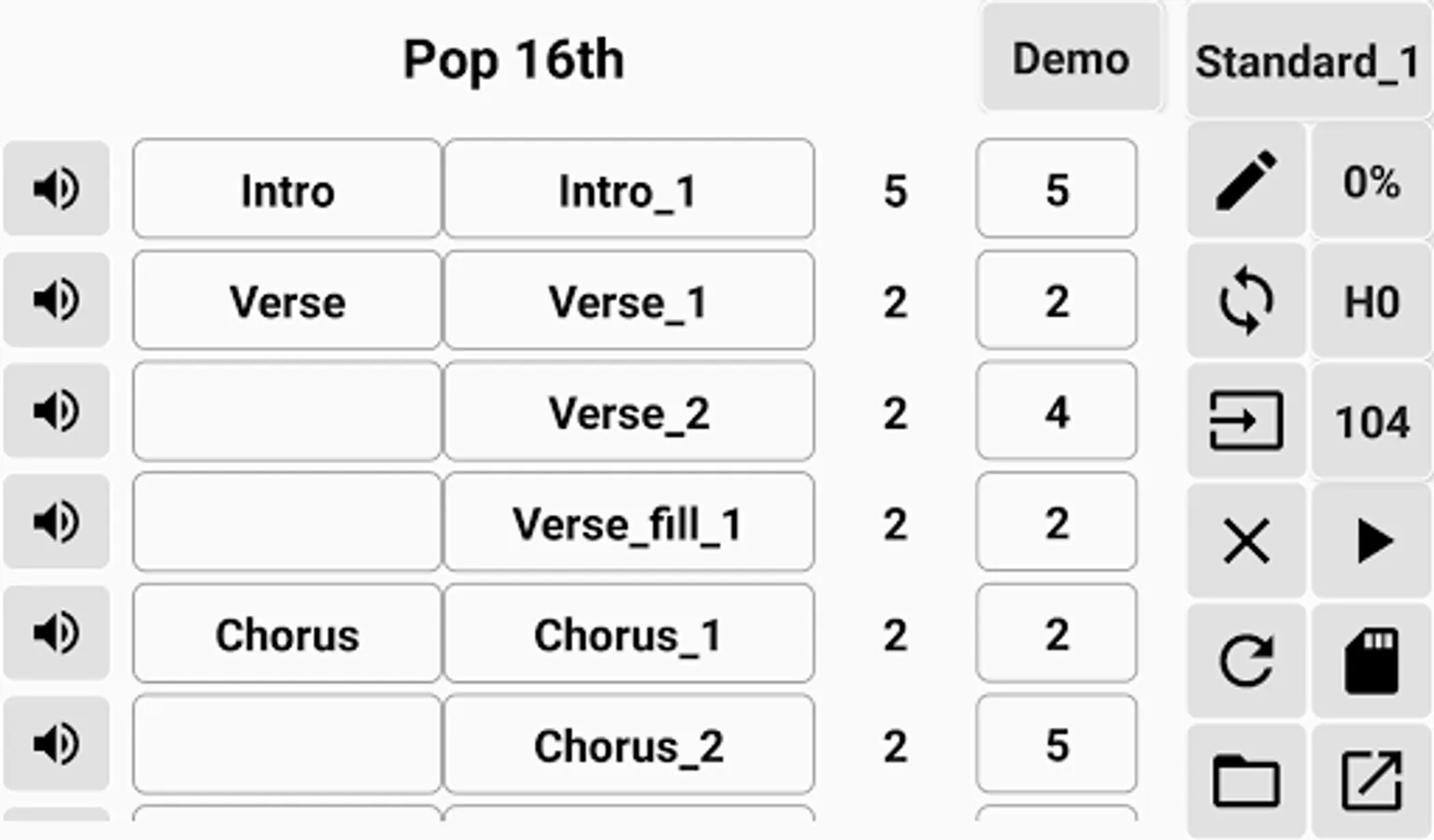Viewport: 1434px width, 840px height.
Task: Click the 104 tempo value
Action: coord(1371,421)
